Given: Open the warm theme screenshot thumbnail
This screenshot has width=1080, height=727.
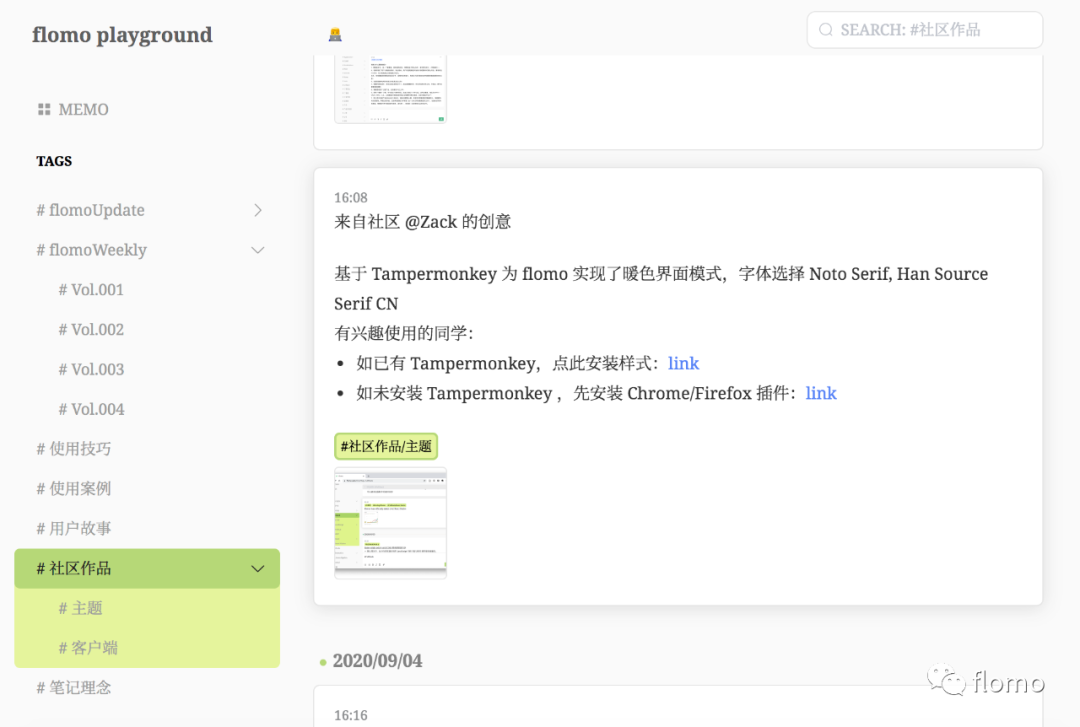Looking at the screenshot, I should click(x=391, y=523).
